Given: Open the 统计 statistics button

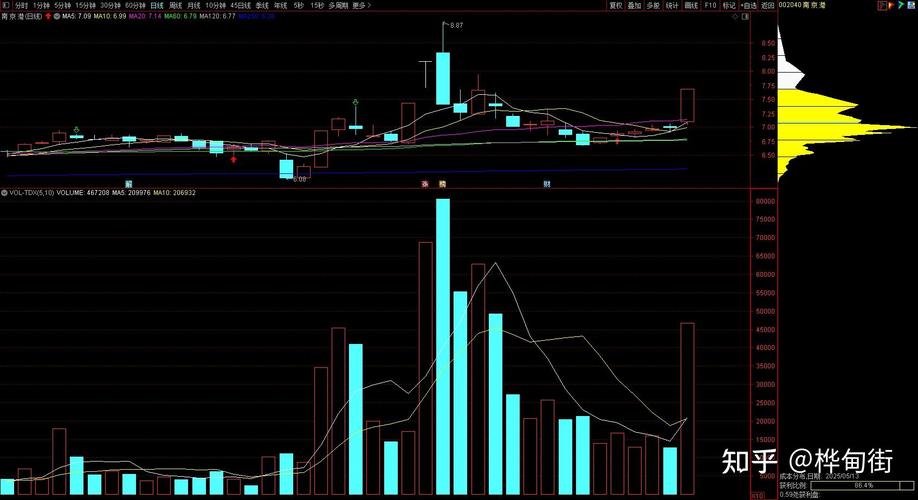Looking at the screenshot, I should (672, 5).
